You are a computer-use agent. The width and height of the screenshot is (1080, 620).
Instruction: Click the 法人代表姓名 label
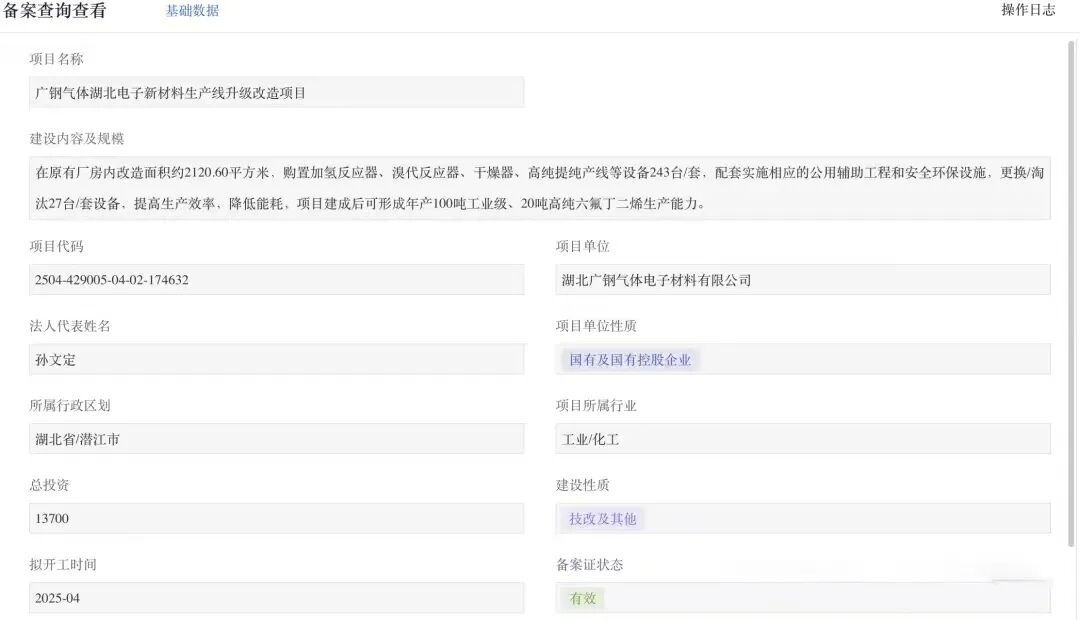click(x=70, y=326)
